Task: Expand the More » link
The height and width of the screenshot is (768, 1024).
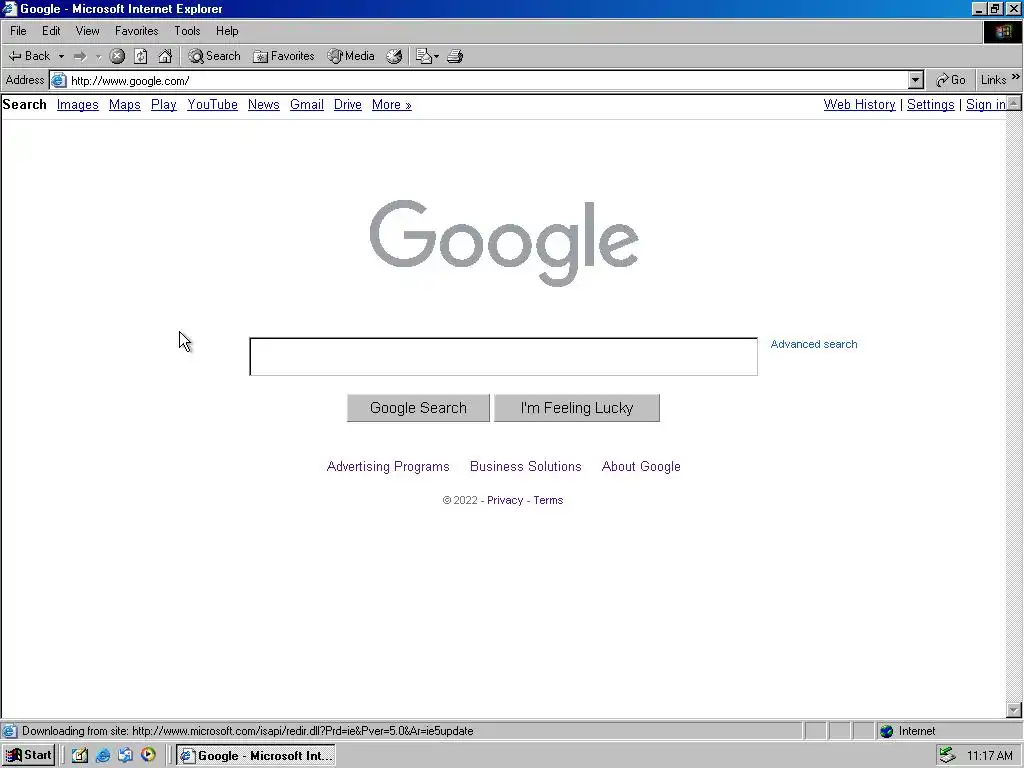Action: coord(392,104)
